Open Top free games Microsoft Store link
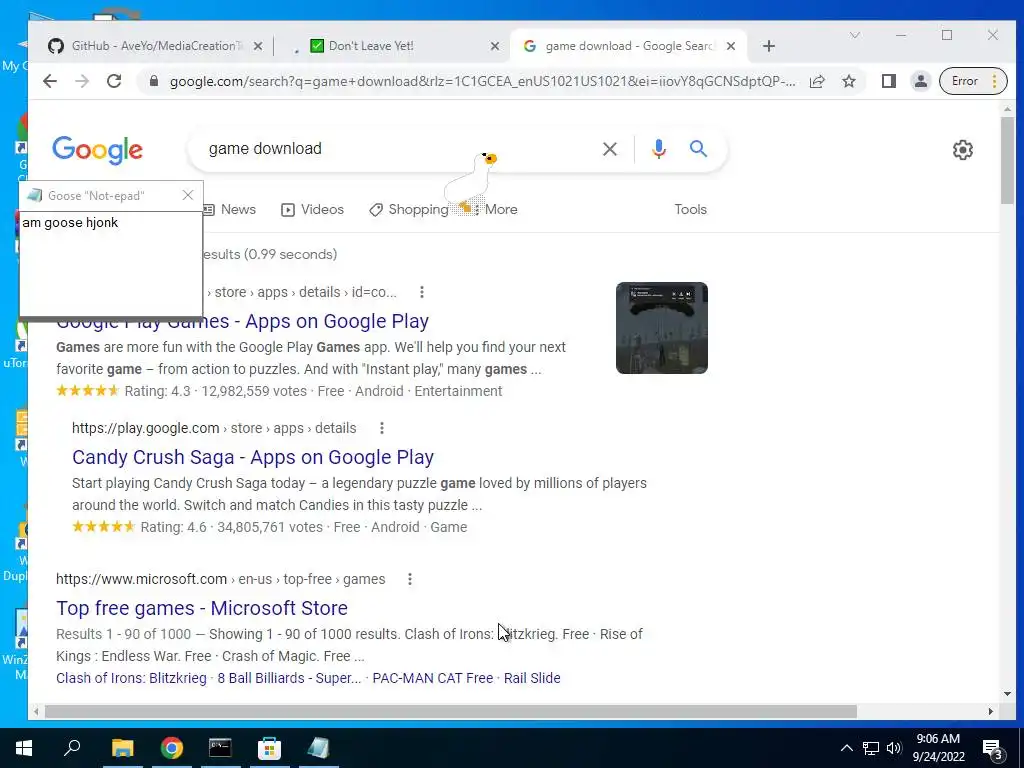 pos(202,608)
